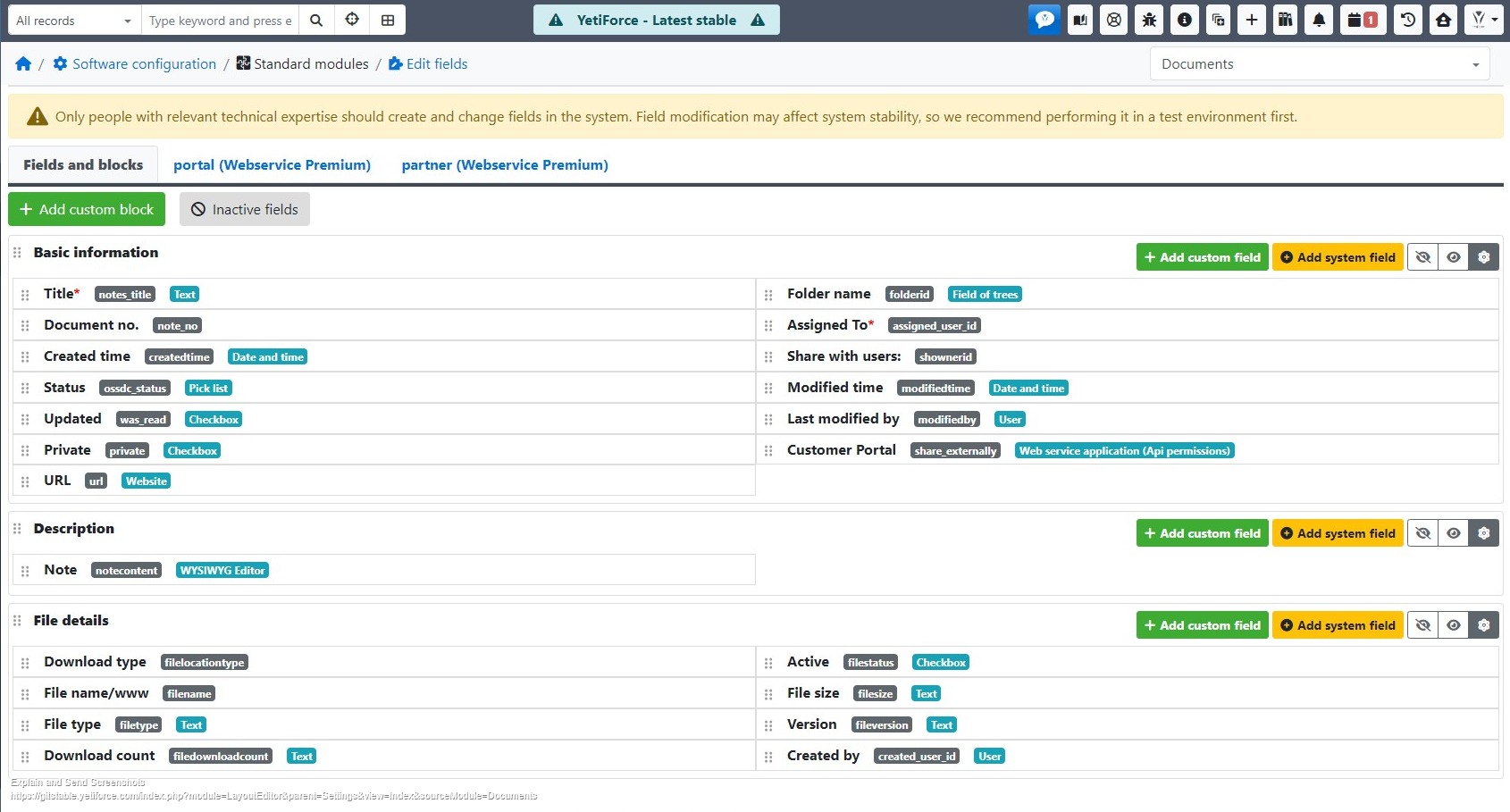Expand the user menu dropdown arrow

[1495, 19]
